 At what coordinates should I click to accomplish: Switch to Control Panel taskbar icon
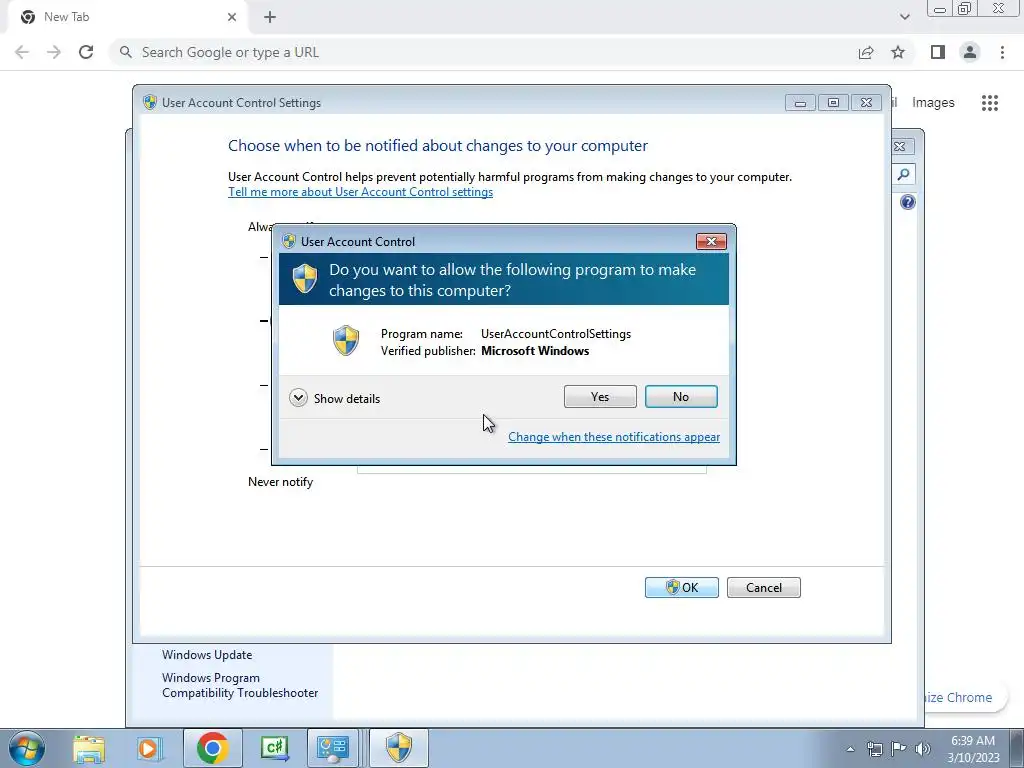pos(333,748)
